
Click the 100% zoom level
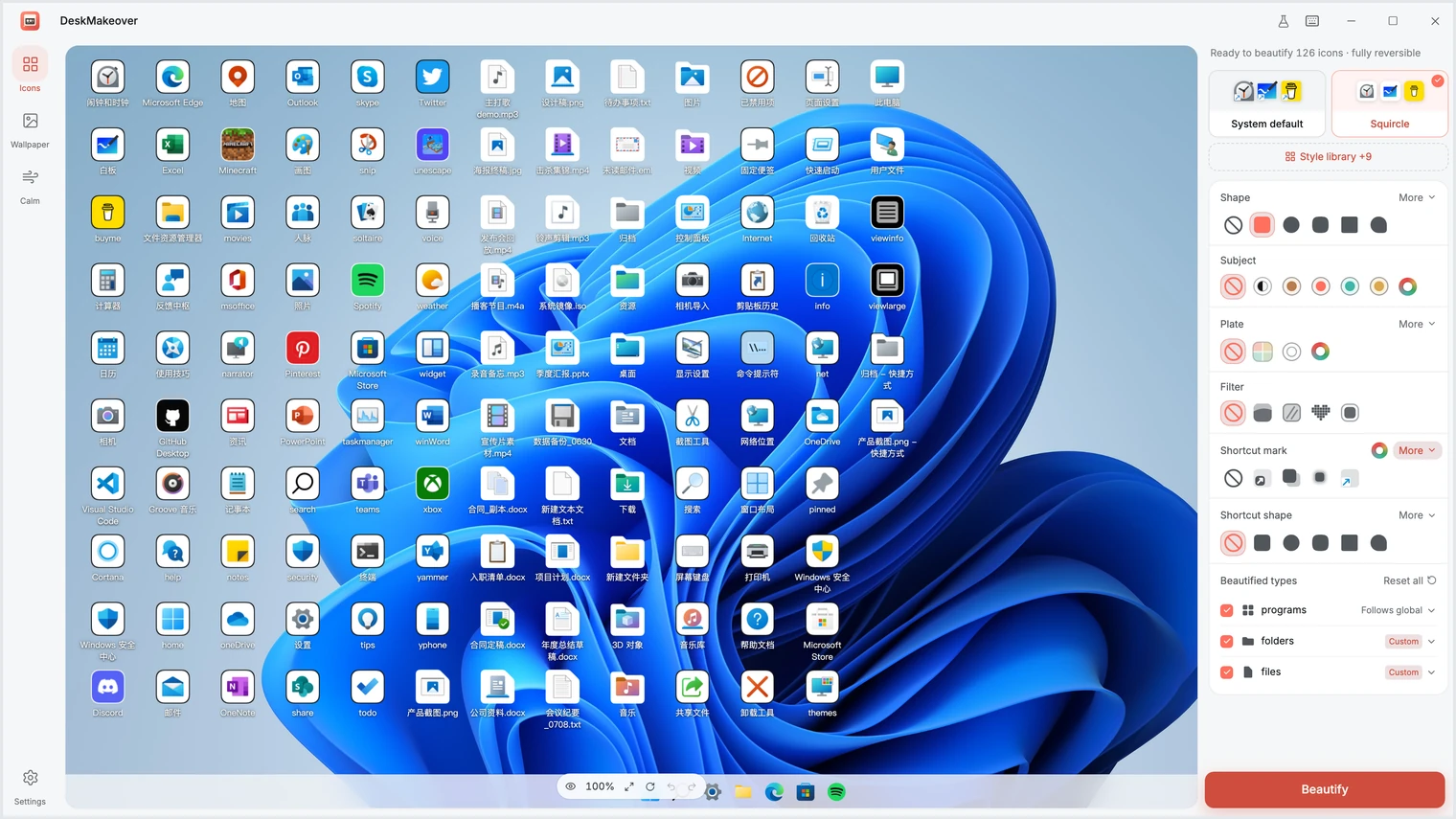(600, 786)
